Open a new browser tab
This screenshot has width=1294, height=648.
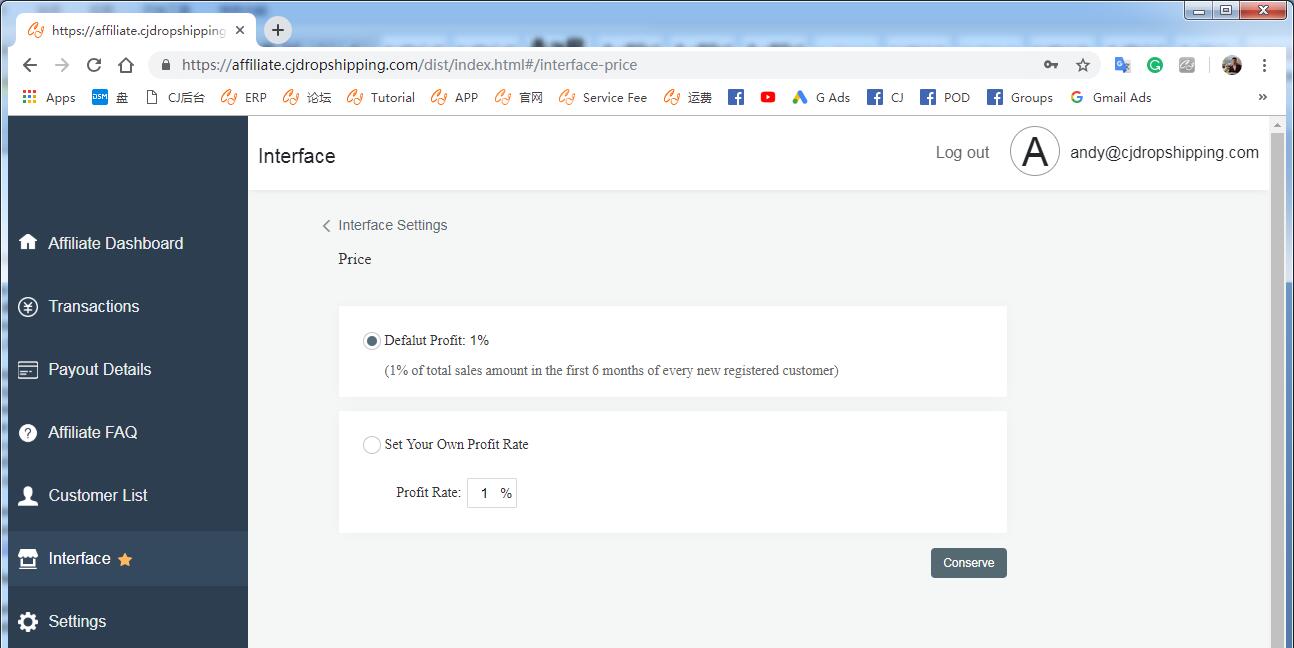[278, 30]
